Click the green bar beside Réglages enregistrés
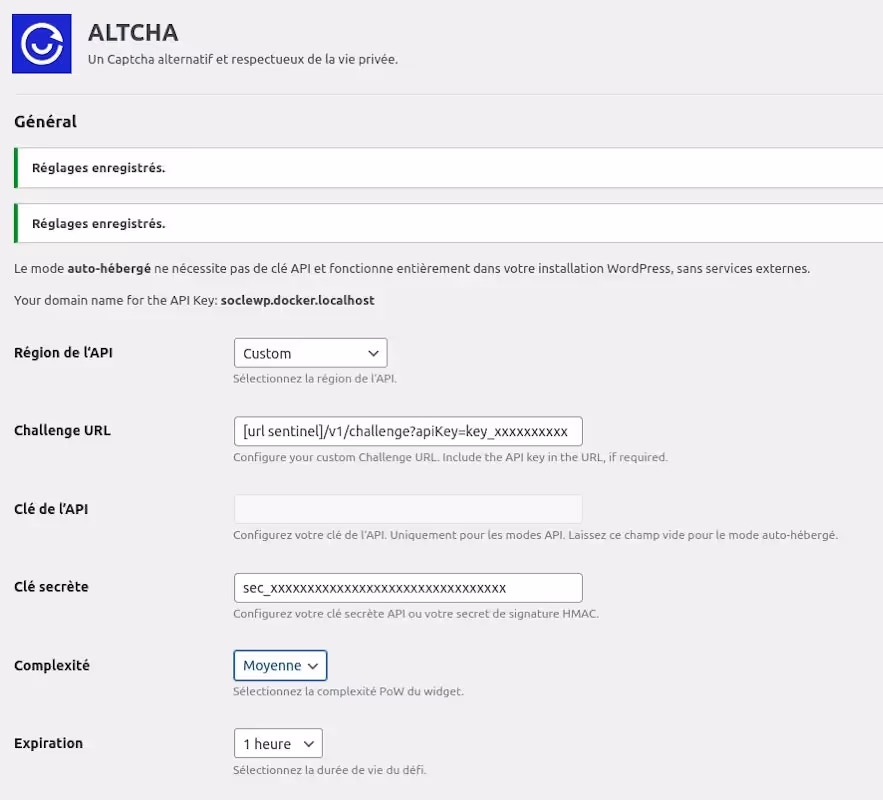The image size is (883, 800). click(x=16, y=167)
